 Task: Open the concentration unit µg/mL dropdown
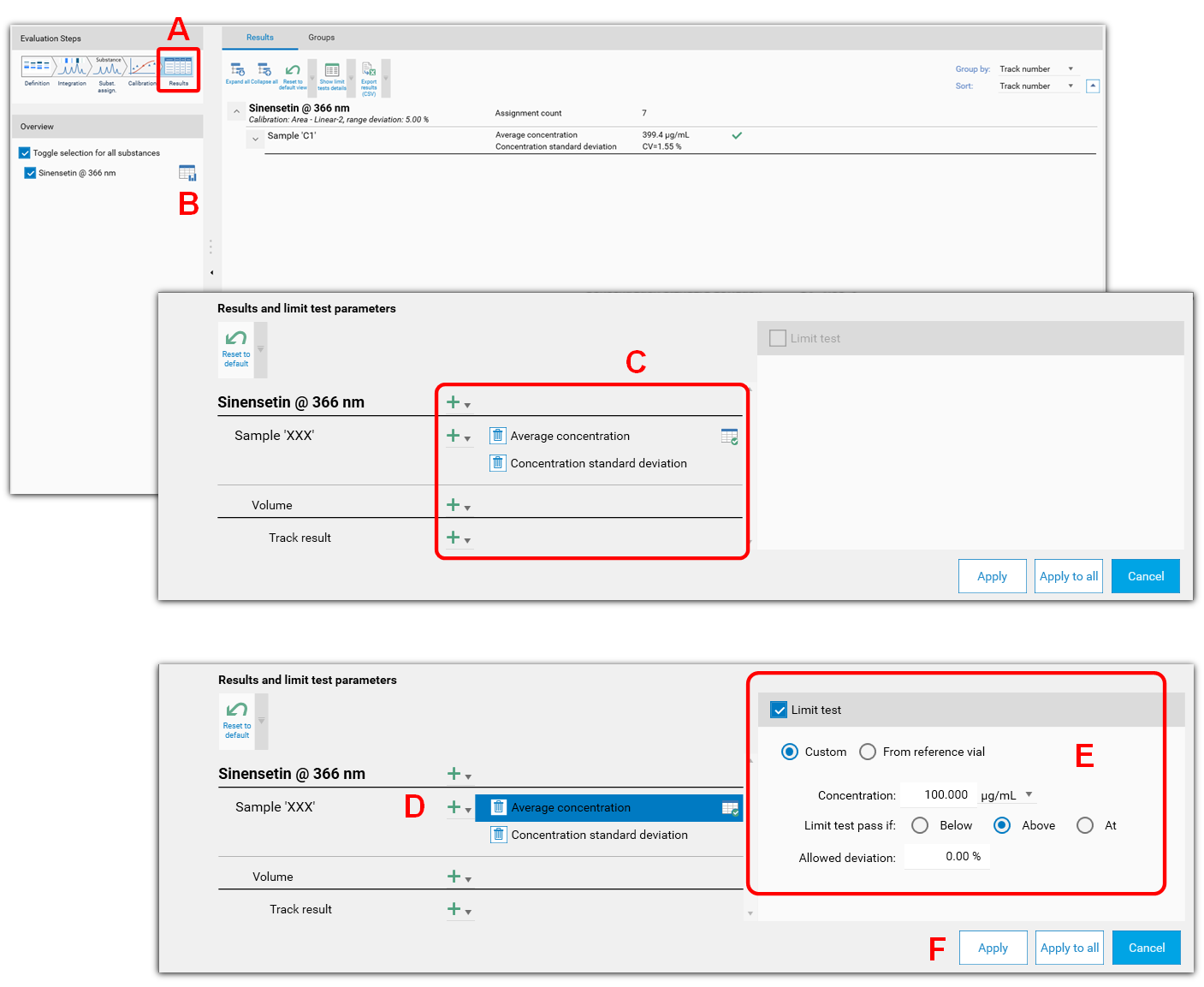pos(1029,794)
